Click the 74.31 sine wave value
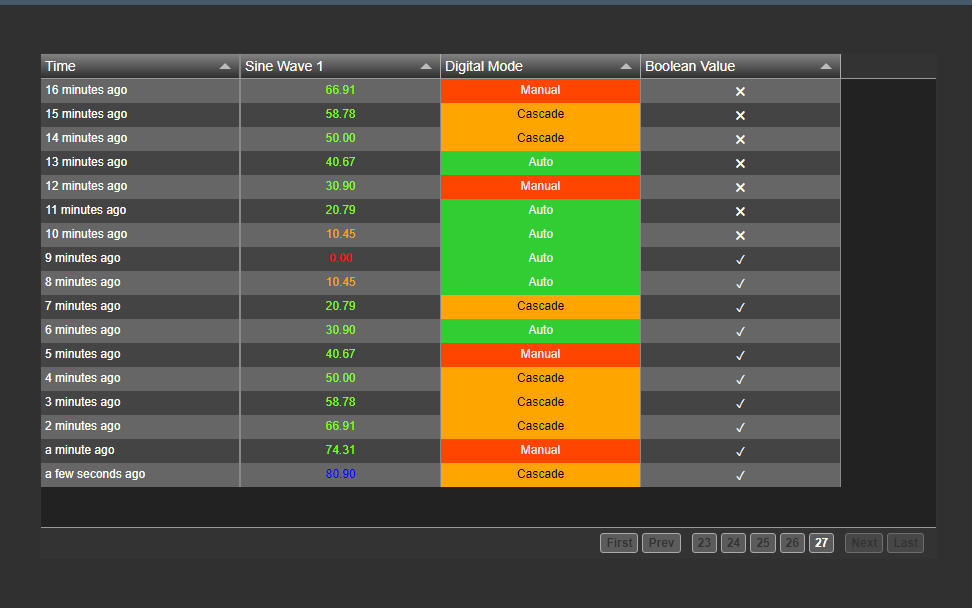Image resolution: width=972 pixels, height=608 pixels. [x=341, y=451]
